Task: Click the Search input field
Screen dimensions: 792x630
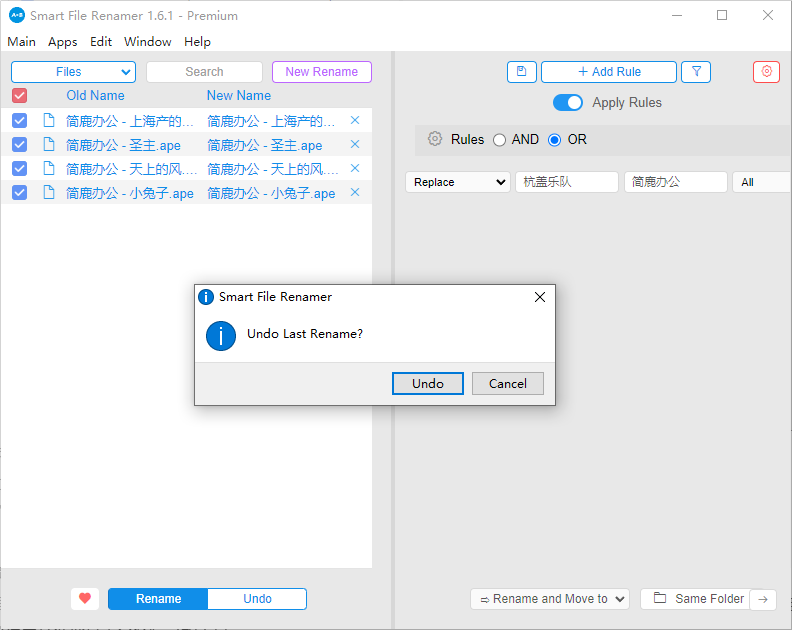Action: point(204,72)
